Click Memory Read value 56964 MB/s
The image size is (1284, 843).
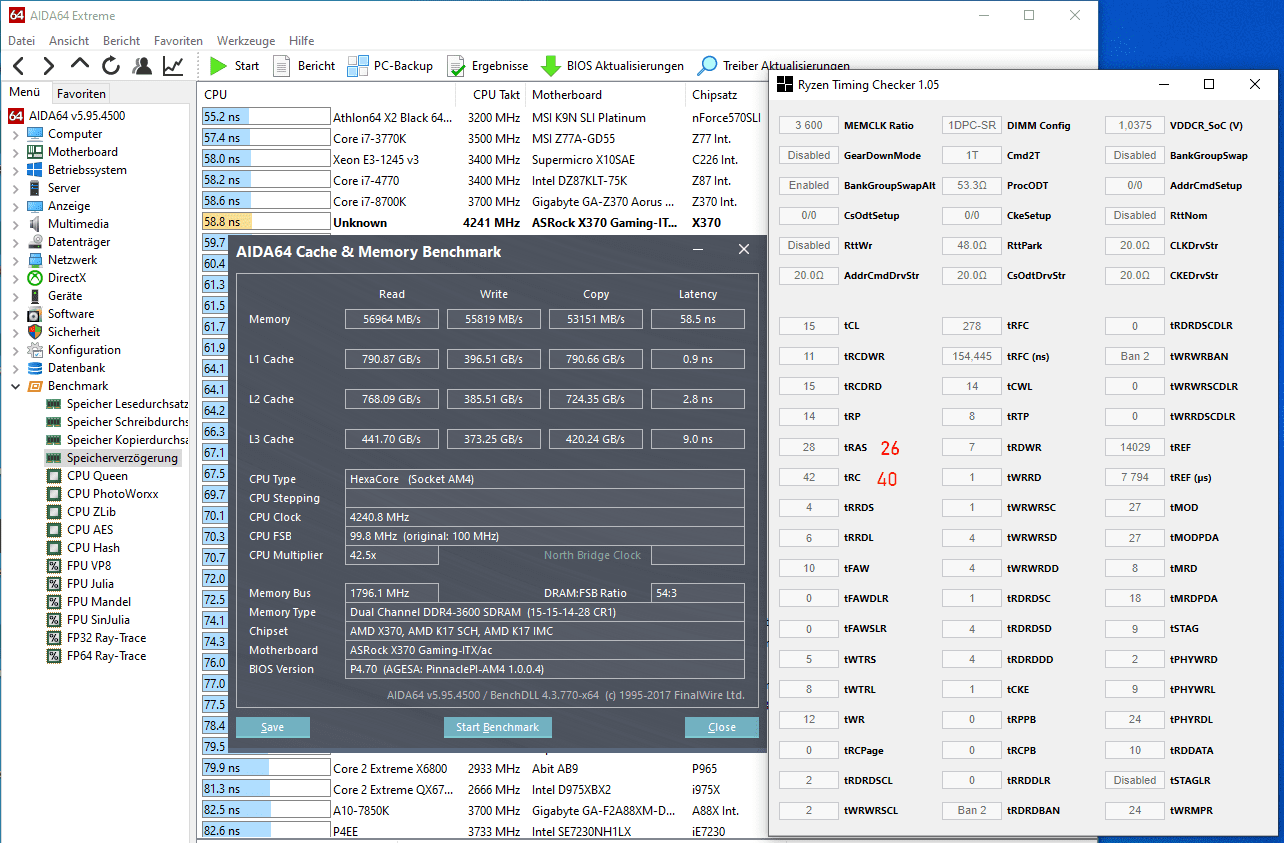coord(391,319)
